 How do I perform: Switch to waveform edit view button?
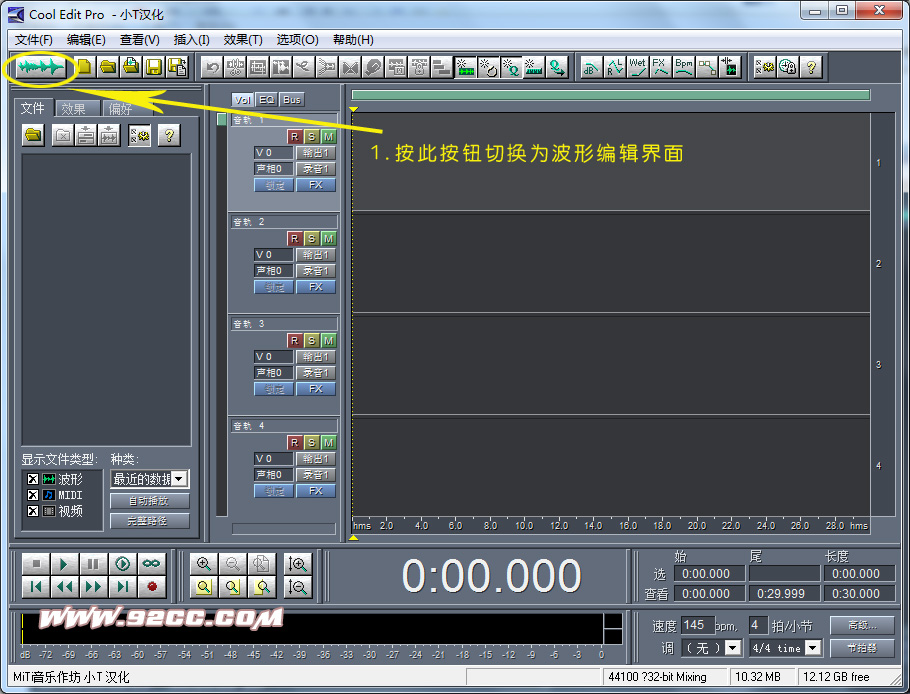coord(41,67)
